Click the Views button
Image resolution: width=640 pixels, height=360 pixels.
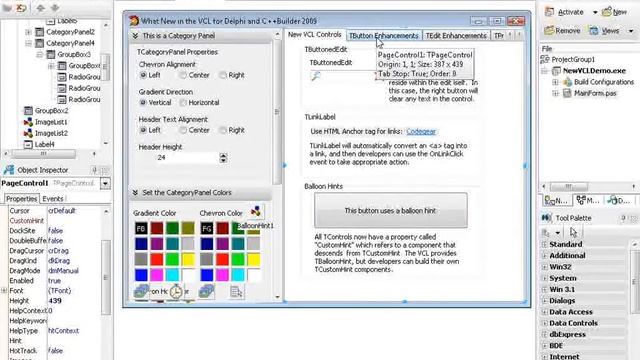coord(605,31)
